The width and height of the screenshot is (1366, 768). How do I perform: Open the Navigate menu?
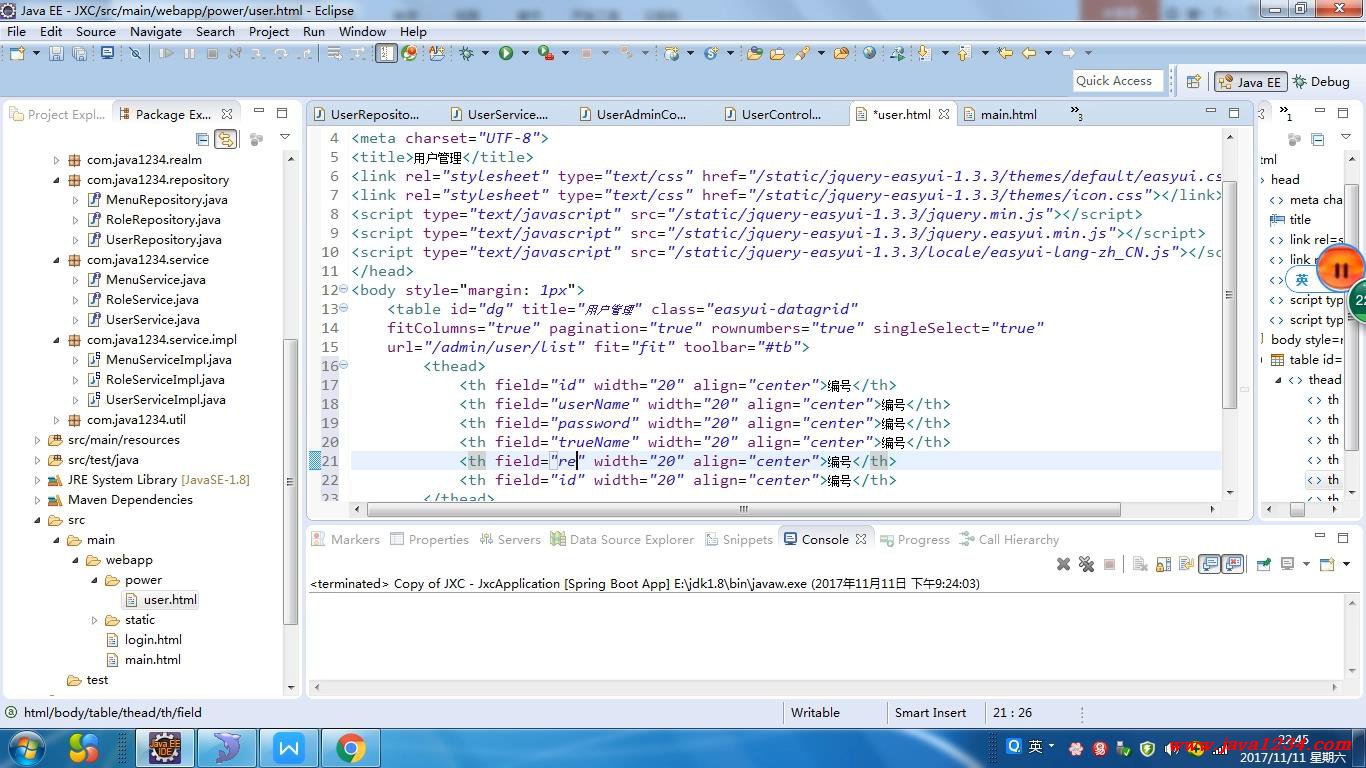[x=156, y=31]
